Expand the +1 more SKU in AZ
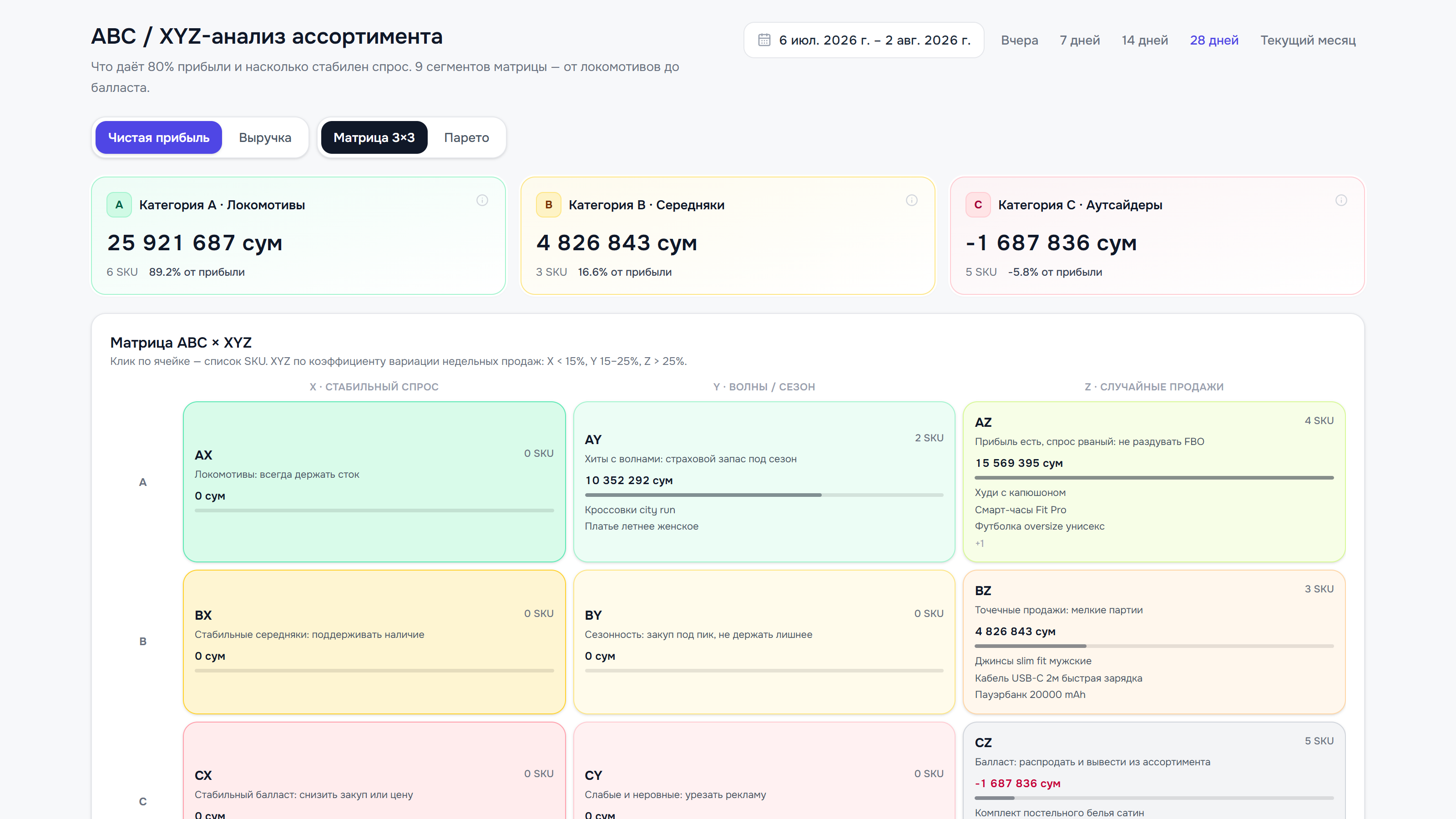1456x819 pixels. click(980, 543)
